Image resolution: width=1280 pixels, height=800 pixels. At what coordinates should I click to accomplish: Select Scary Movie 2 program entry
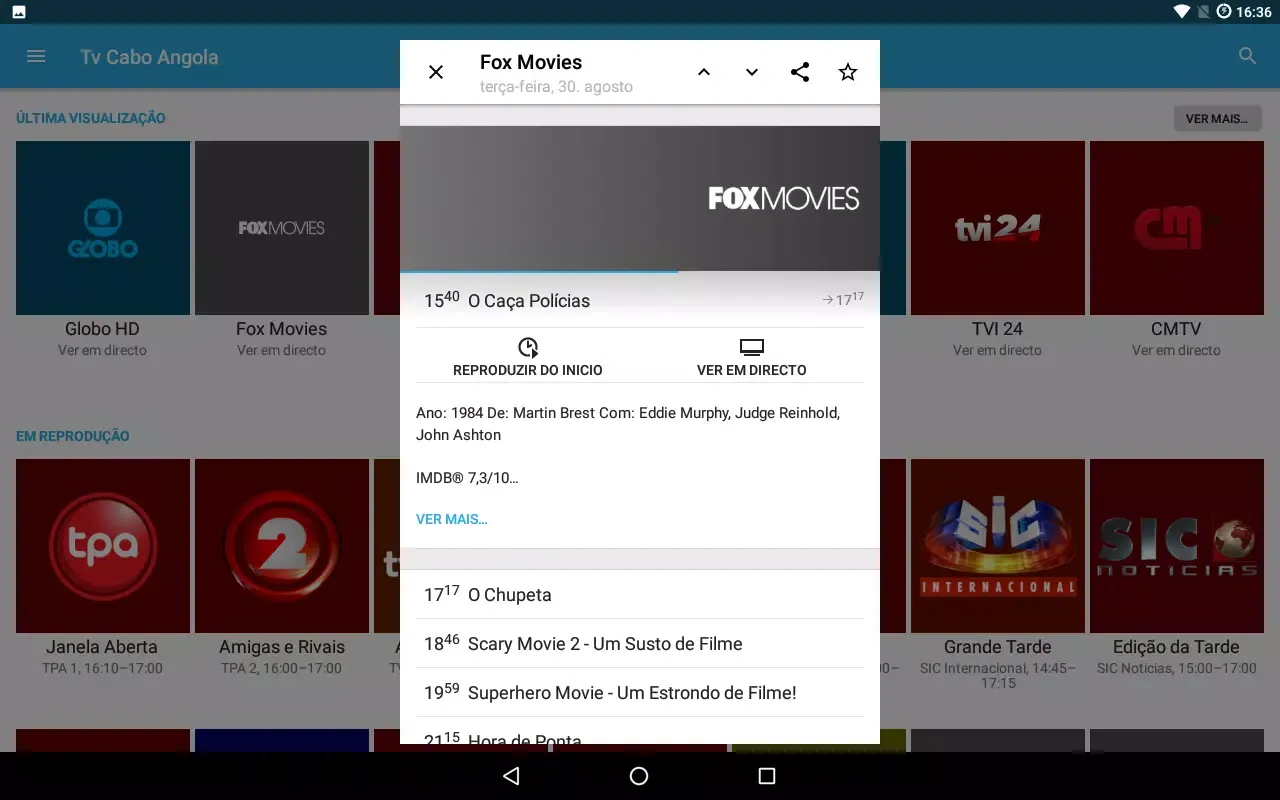640,643
